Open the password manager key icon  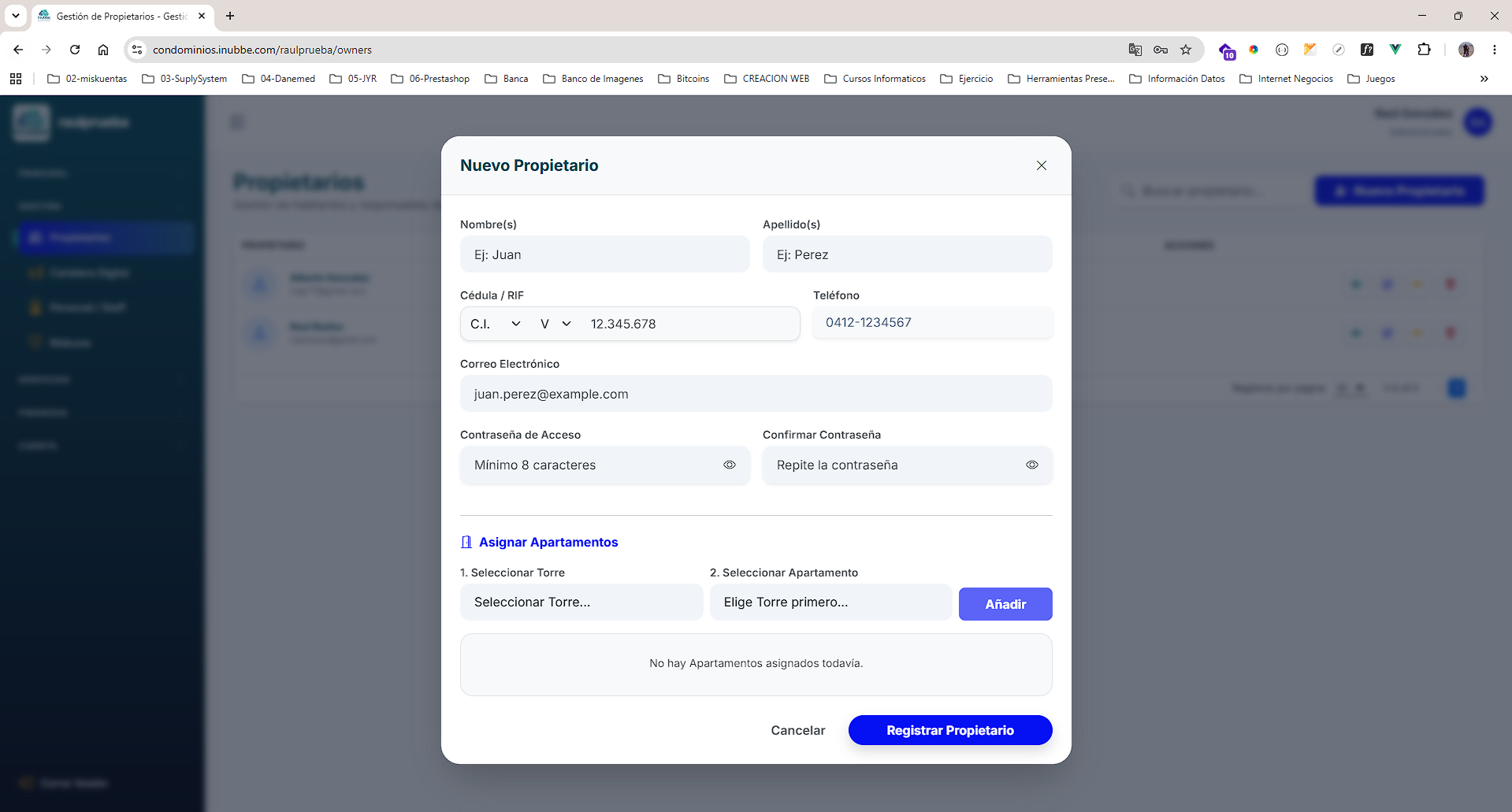coord(1161,50)
